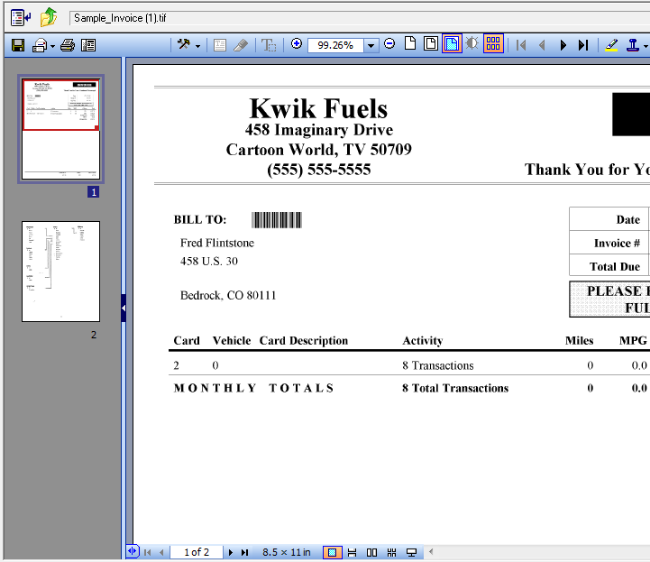
Task: Toggle the thumbnails grid view button
Action: [x=493, y=44]
